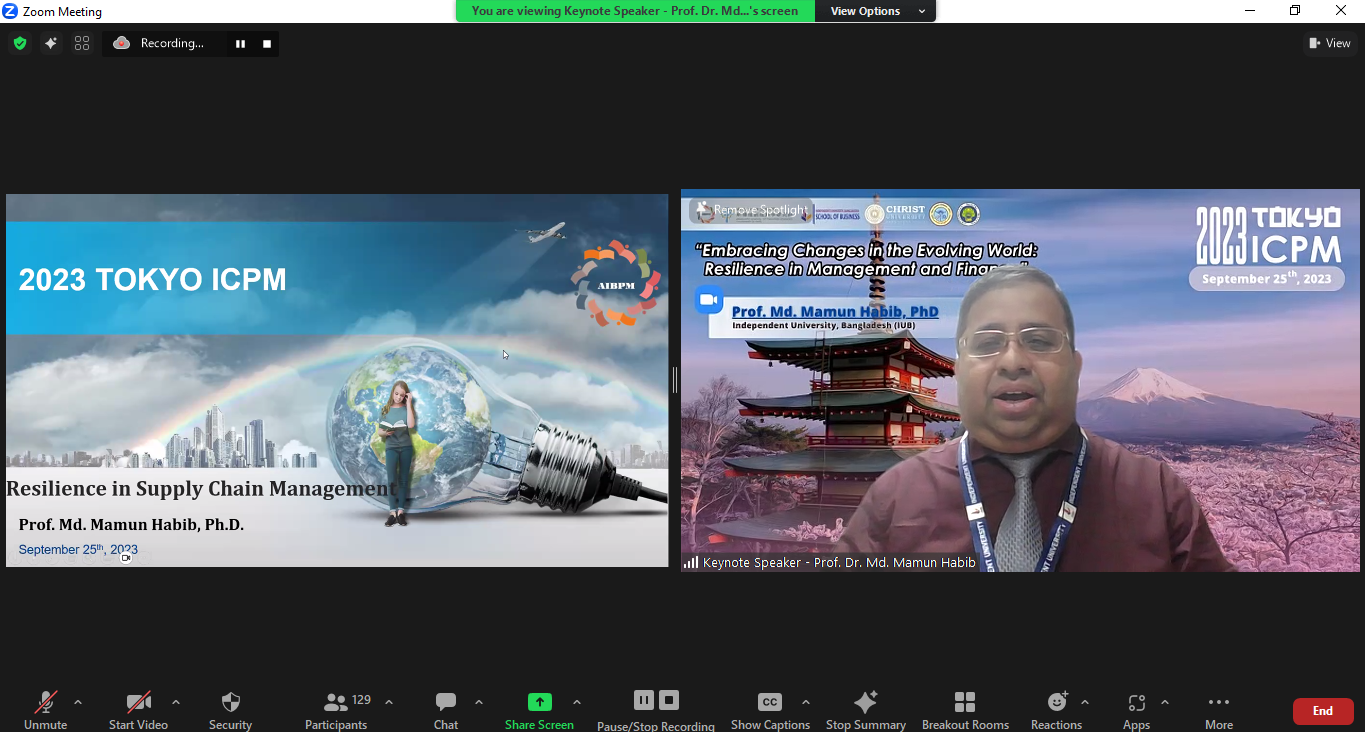Click the meeting apps grid icon at top
The image size is (1365, 732).
pos(82,43)
